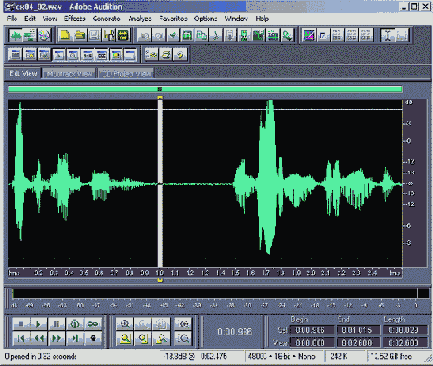Click the open folder toolbar icon
The width and height of the screenshot is (433, 366).
click(79, 35)
